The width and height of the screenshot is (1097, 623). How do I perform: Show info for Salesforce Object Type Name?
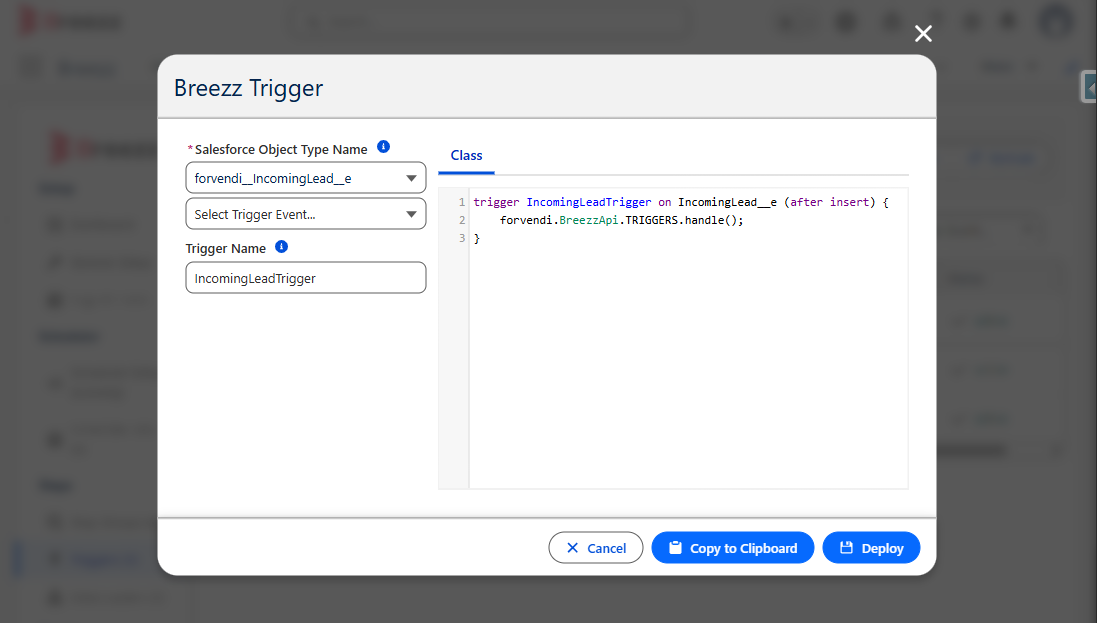(383, 147)
